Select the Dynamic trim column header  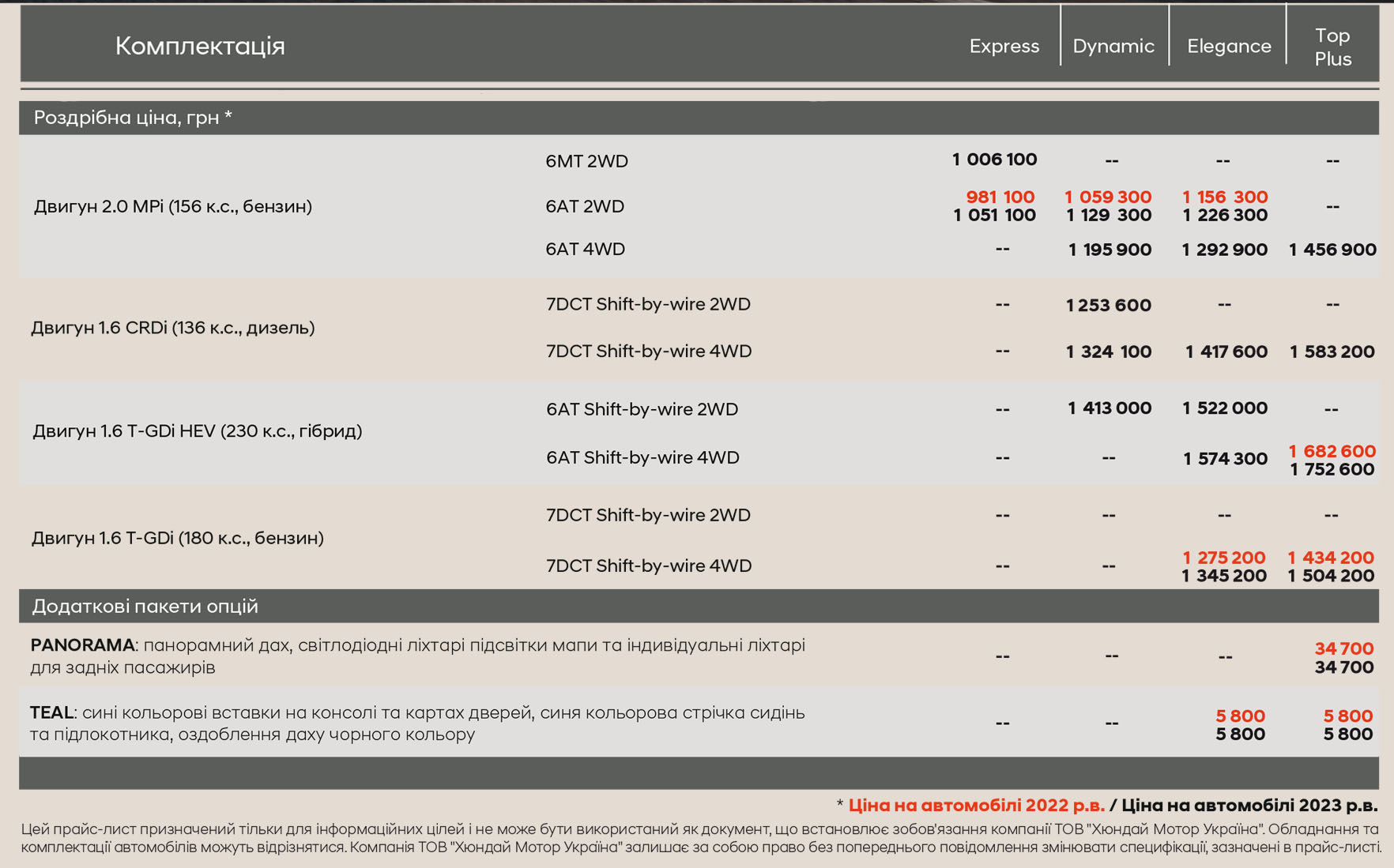click(x=1113, y=47)
